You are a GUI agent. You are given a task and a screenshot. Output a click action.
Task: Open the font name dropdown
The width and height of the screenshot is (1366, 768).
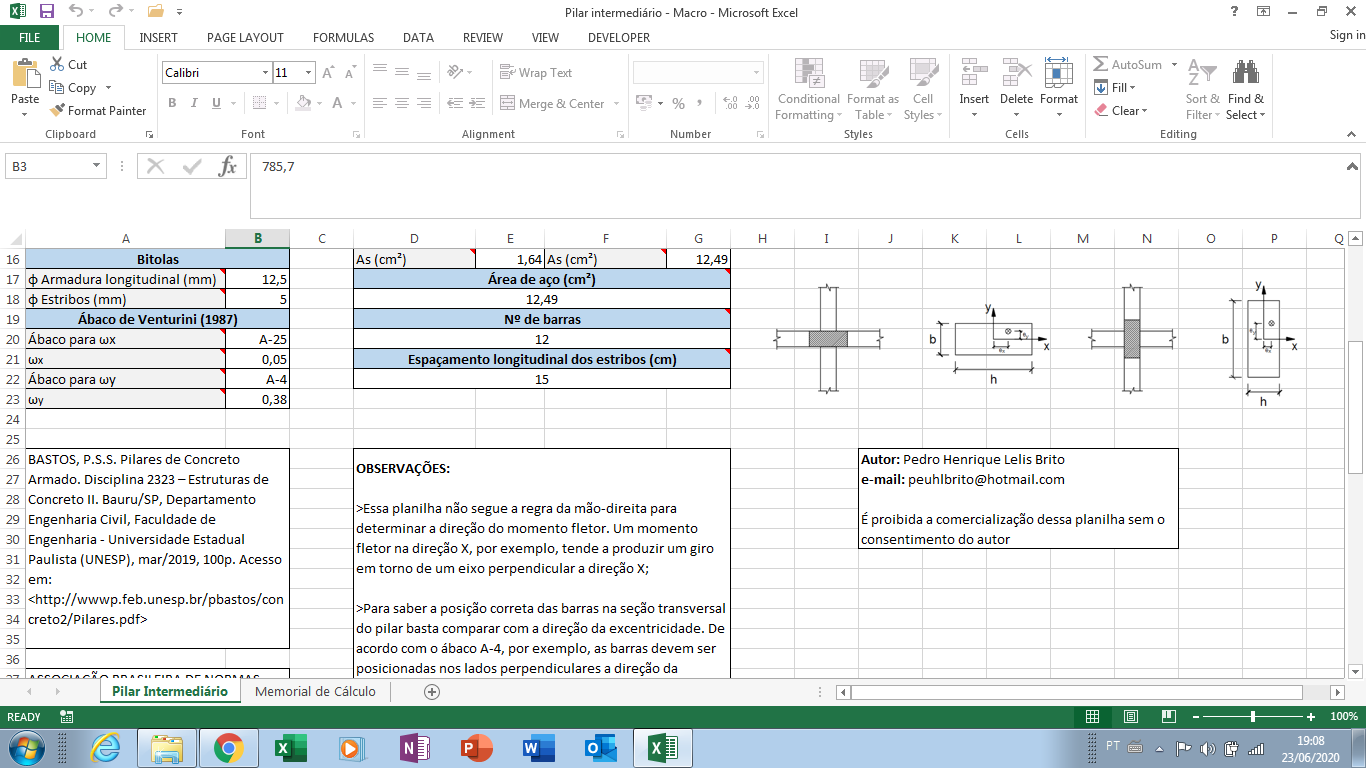point(265,73)
